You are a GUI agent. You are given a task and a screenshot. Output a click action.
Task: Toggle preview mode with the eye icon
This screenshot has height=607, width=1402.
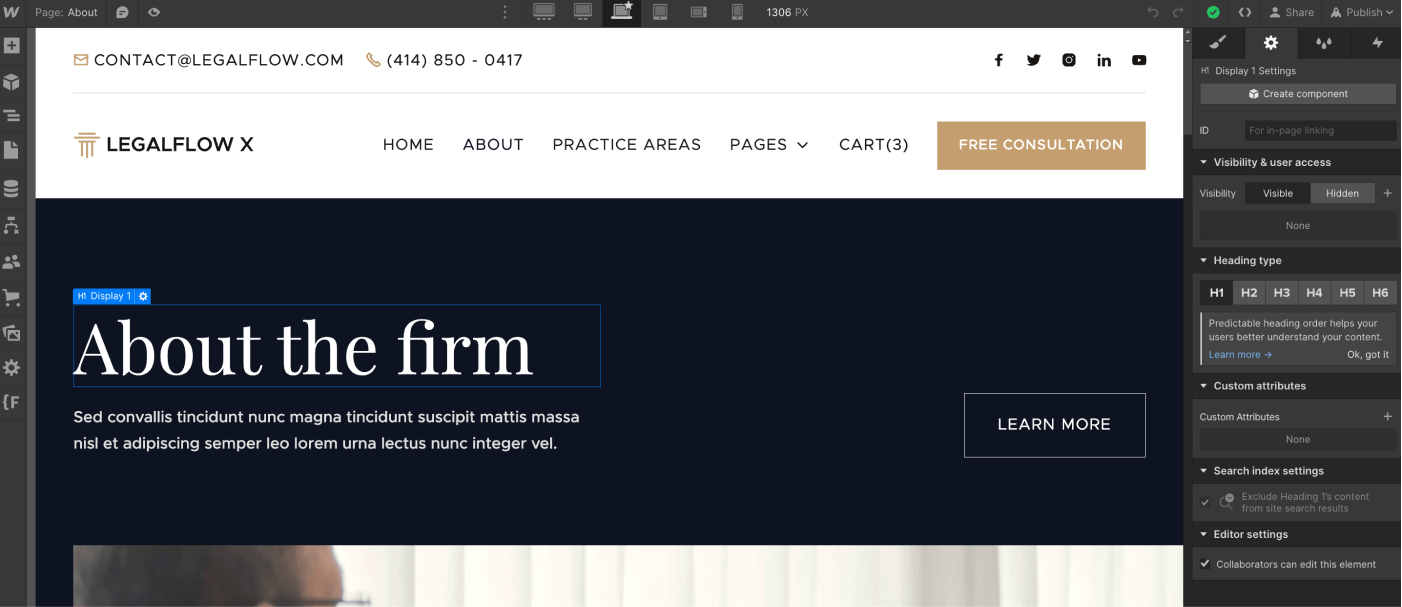(x=153, y=12)
